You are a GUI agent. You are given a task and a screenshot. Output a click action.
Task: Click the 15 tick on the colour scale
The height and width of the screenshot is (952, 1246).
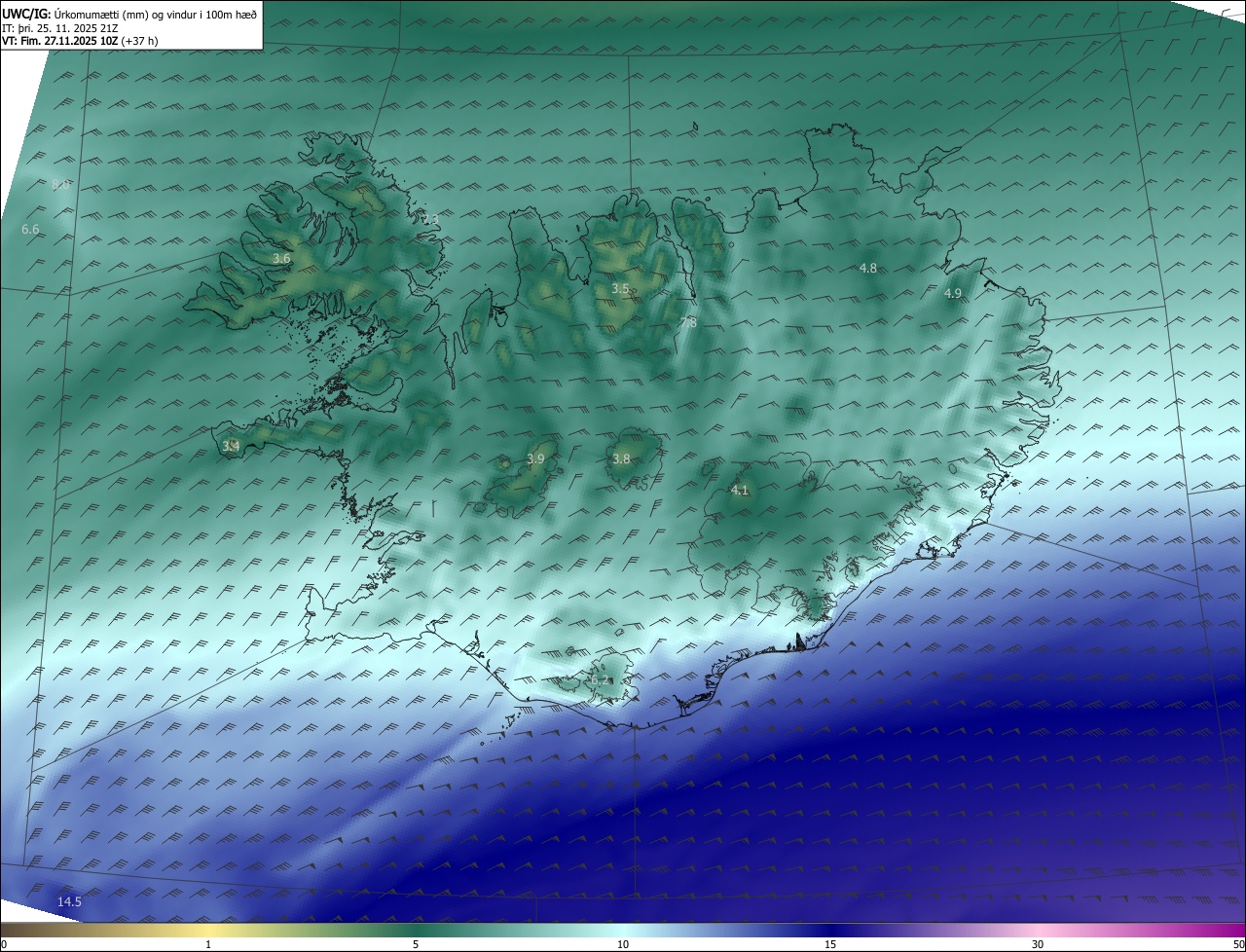[830, 944]
